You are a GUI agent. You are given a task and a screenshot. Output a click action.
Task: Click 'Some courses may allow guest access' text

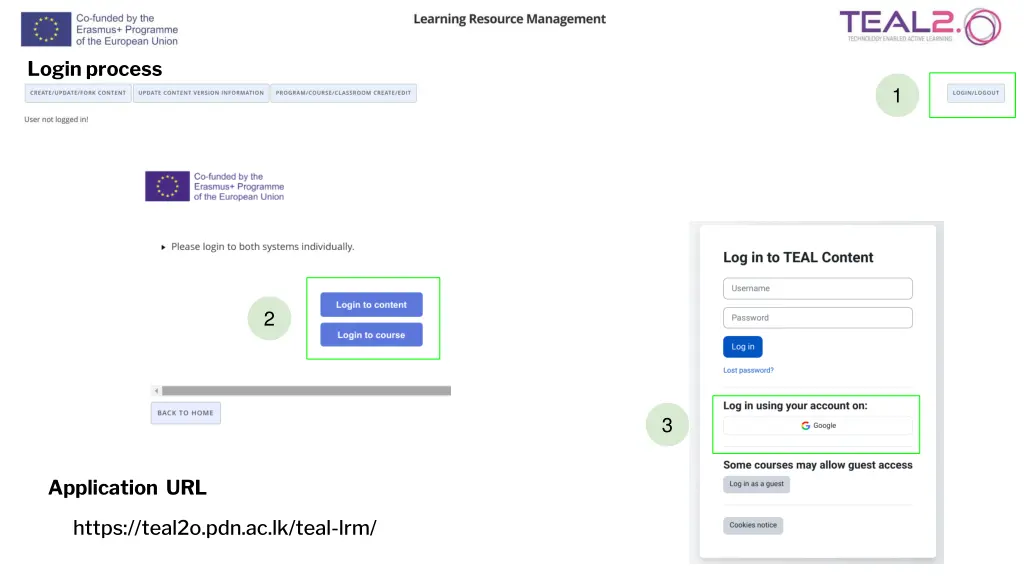(x=818, y=465)
